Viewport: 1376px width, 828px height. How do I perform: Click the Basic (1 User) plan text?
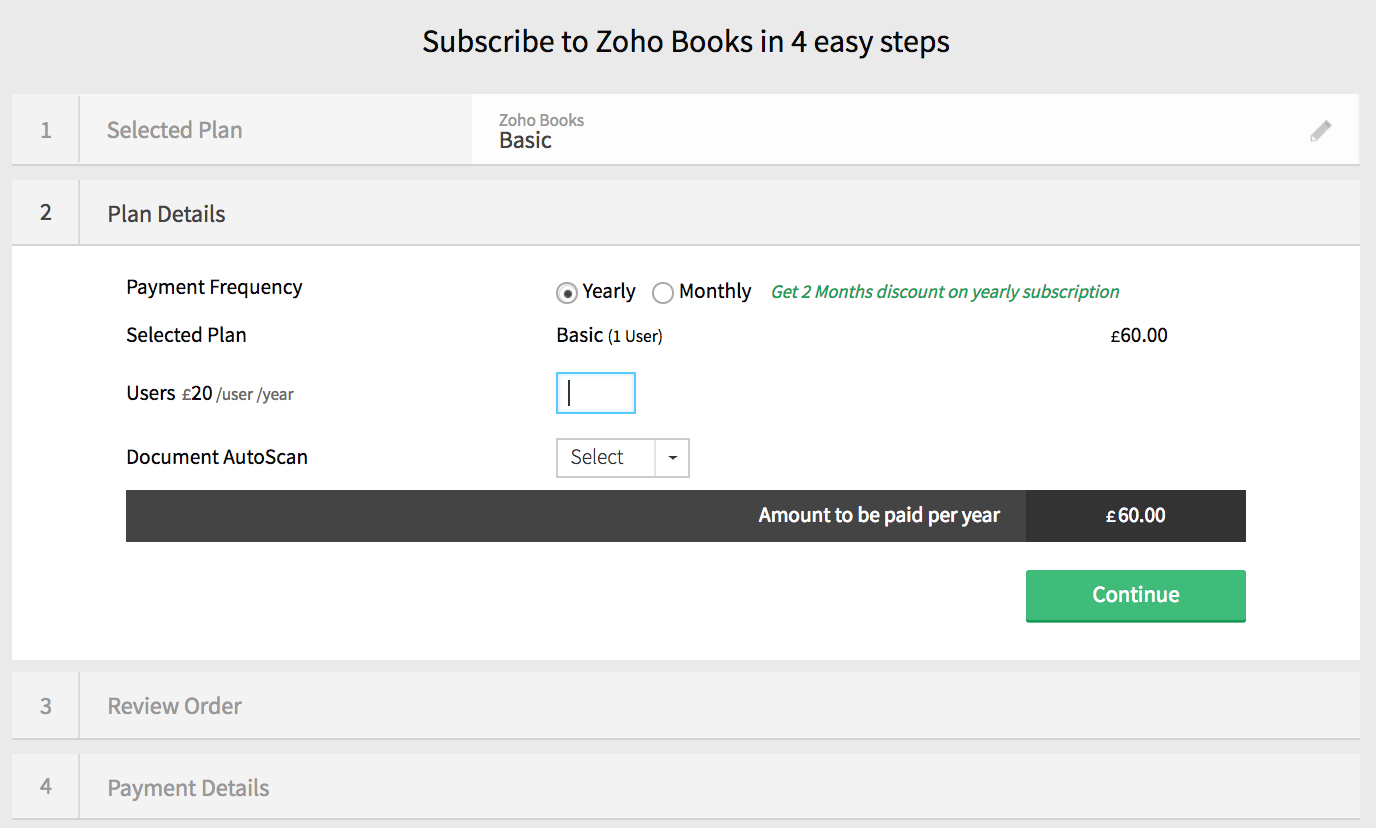(x=609, y=336)
